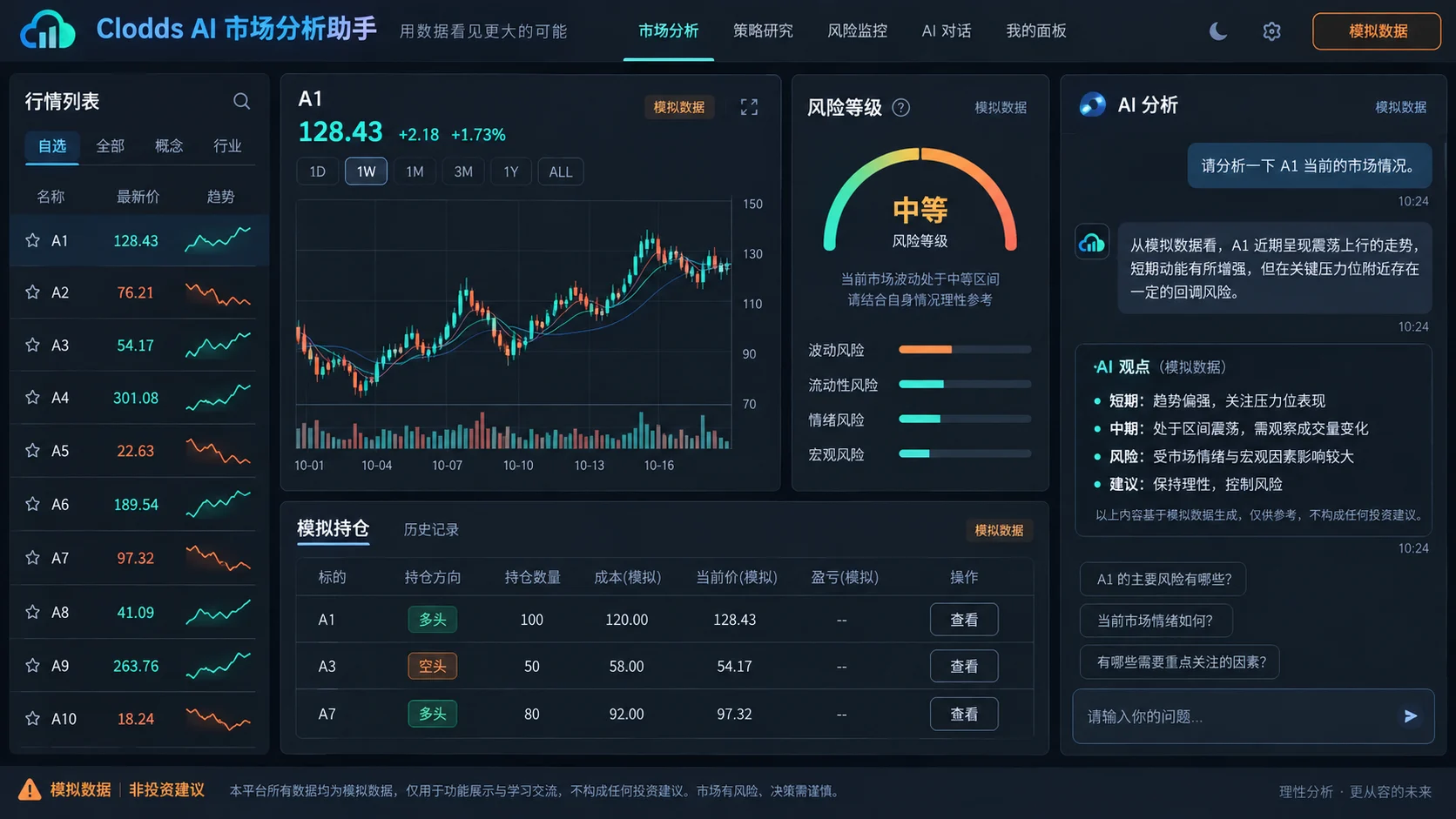Click the warning triangle icon in footer
Viewport: 1456px width, 819px height.
point(30,789)
